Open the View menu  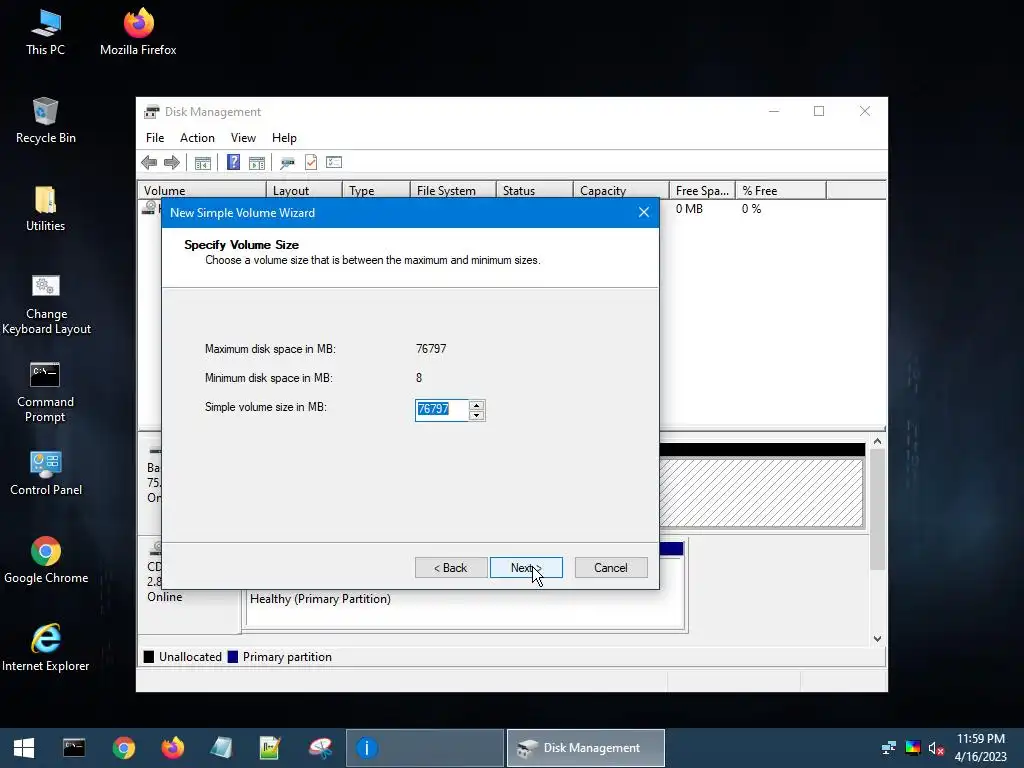243,138
